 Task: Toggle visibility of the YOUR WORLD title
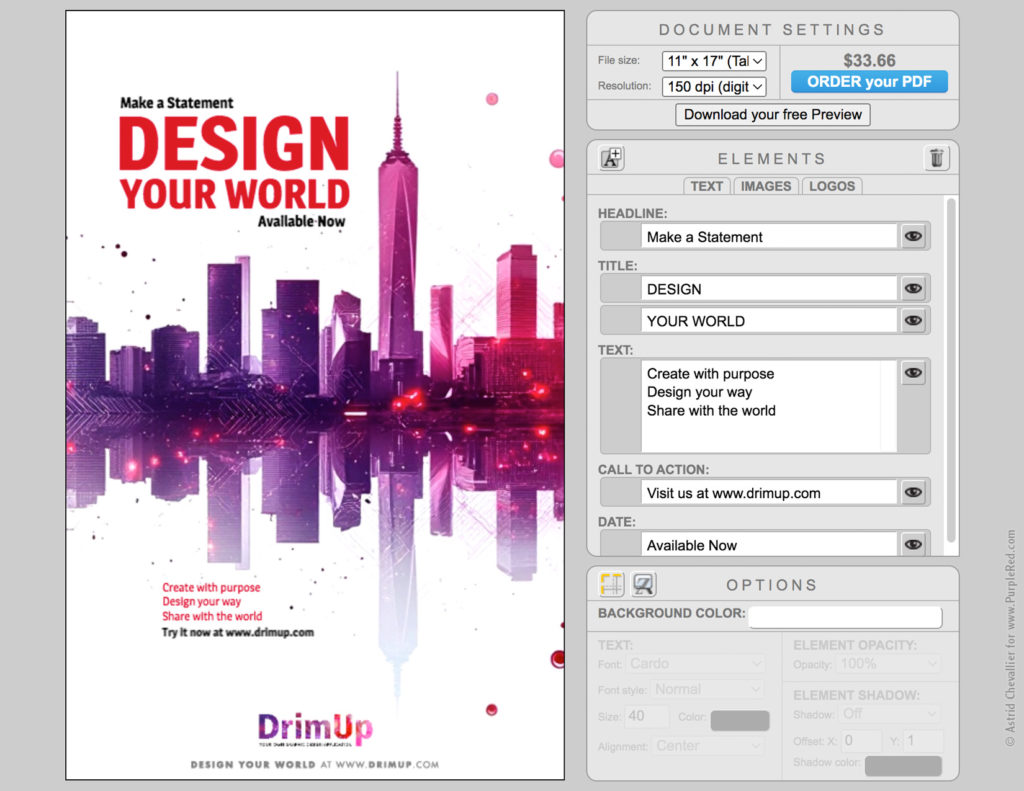[913, 320]
